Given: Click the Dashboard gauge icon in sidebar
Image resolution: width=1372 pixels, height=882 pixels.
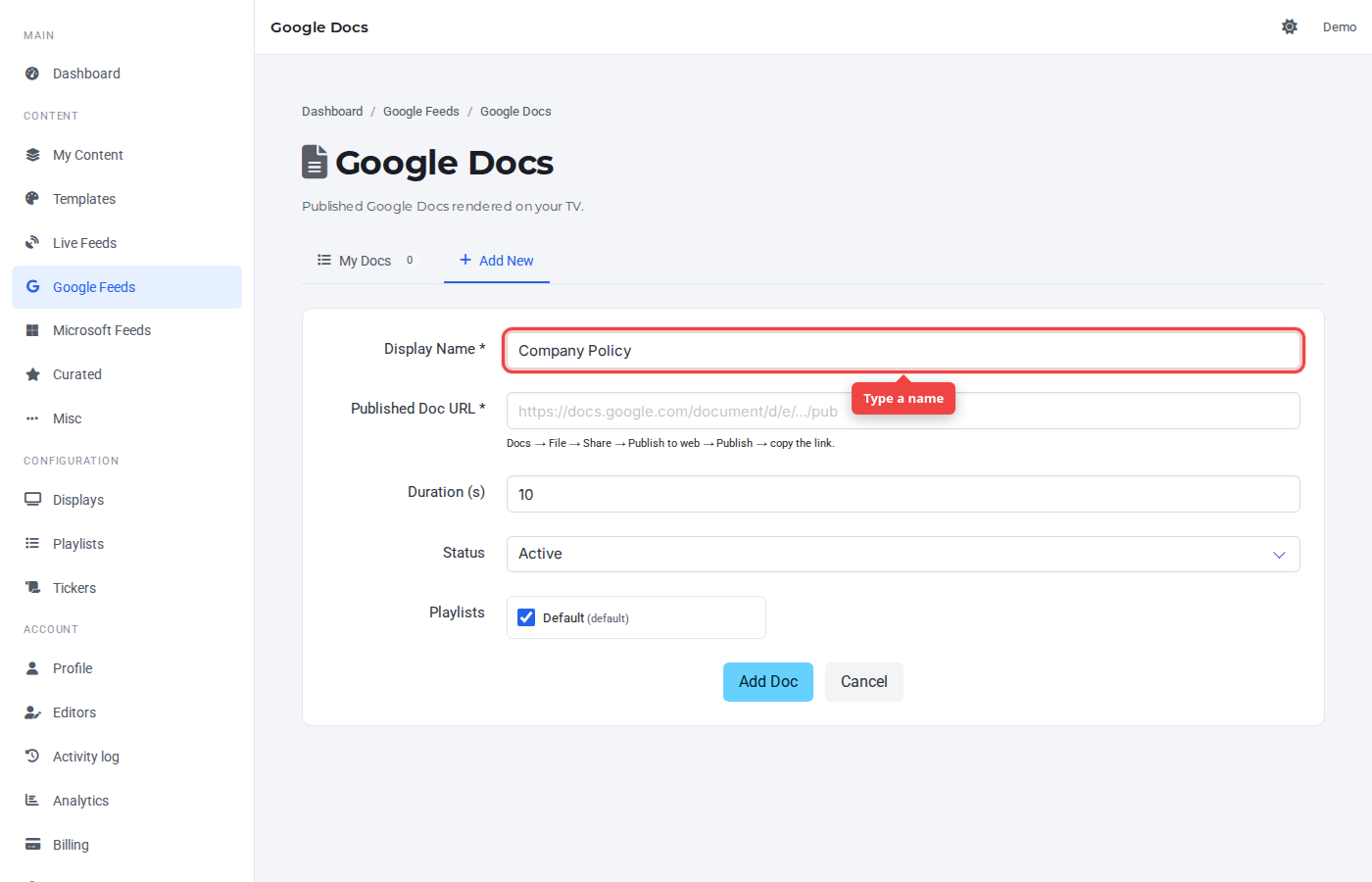Looking at the screenshot, I should pos(32,73).
